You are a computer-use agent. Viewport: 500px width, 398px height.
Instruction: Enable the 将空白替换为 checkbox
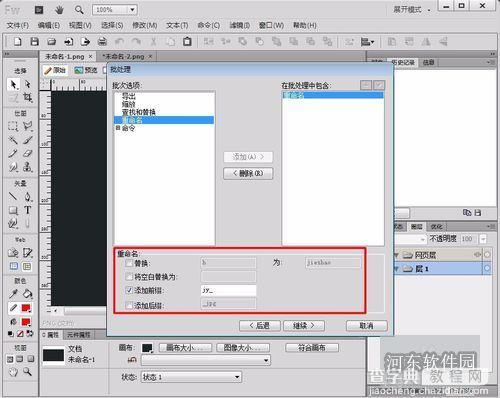129,277
